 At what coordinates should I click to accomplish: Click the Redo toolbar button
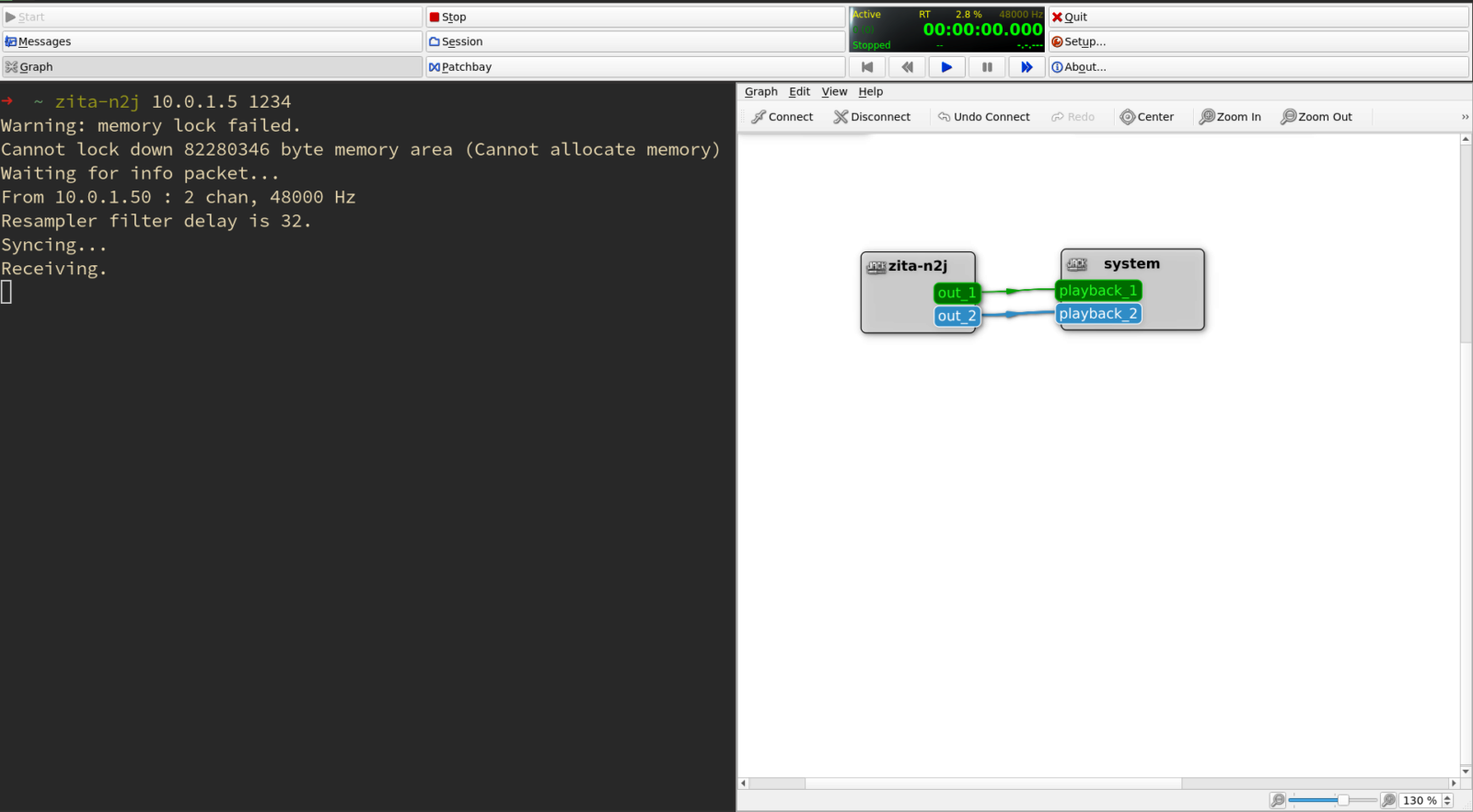click(1073, 117)
